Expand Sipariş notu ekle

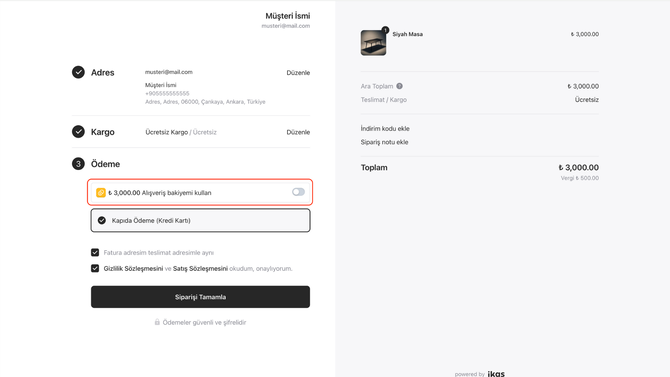385,142
